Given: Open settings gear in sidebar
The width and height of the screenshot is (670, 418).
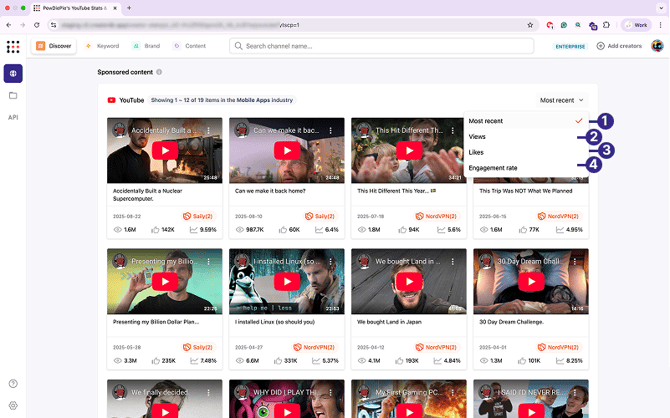Looking at the screenshot, I should pos(13,406).
